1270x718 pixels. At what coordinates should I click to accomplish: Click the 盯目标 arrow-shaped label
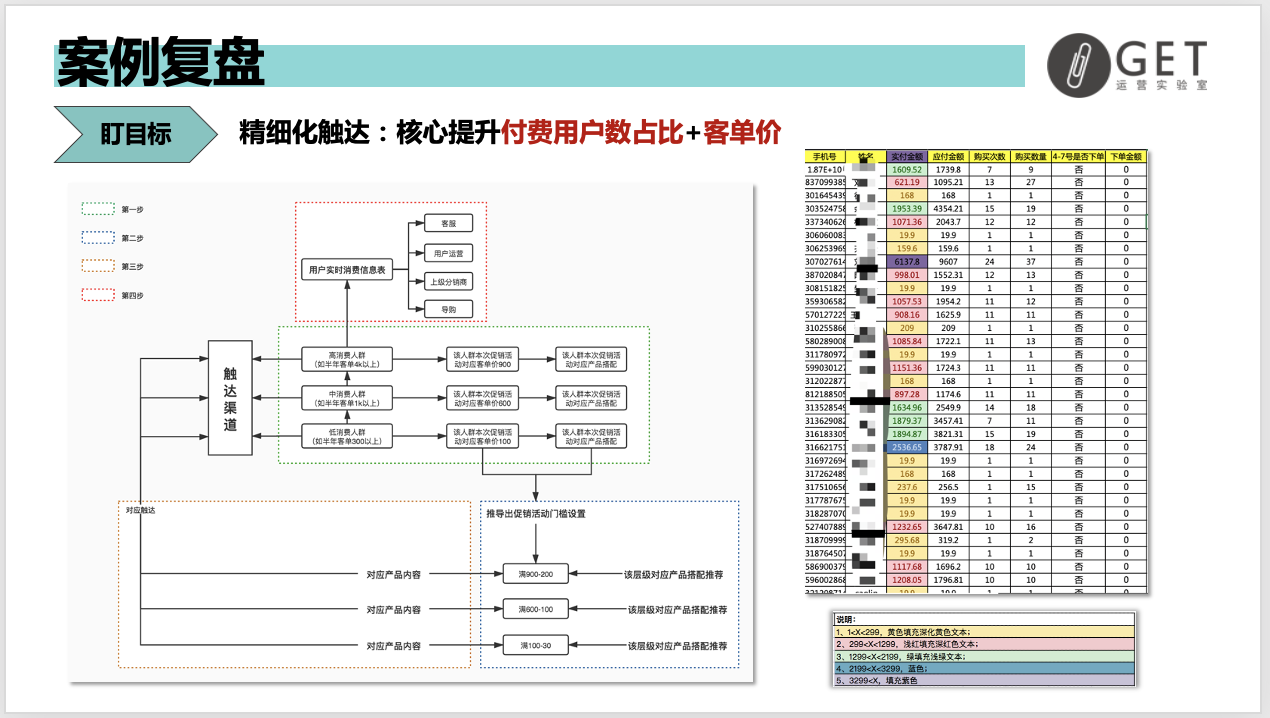[x=136, y=133]
